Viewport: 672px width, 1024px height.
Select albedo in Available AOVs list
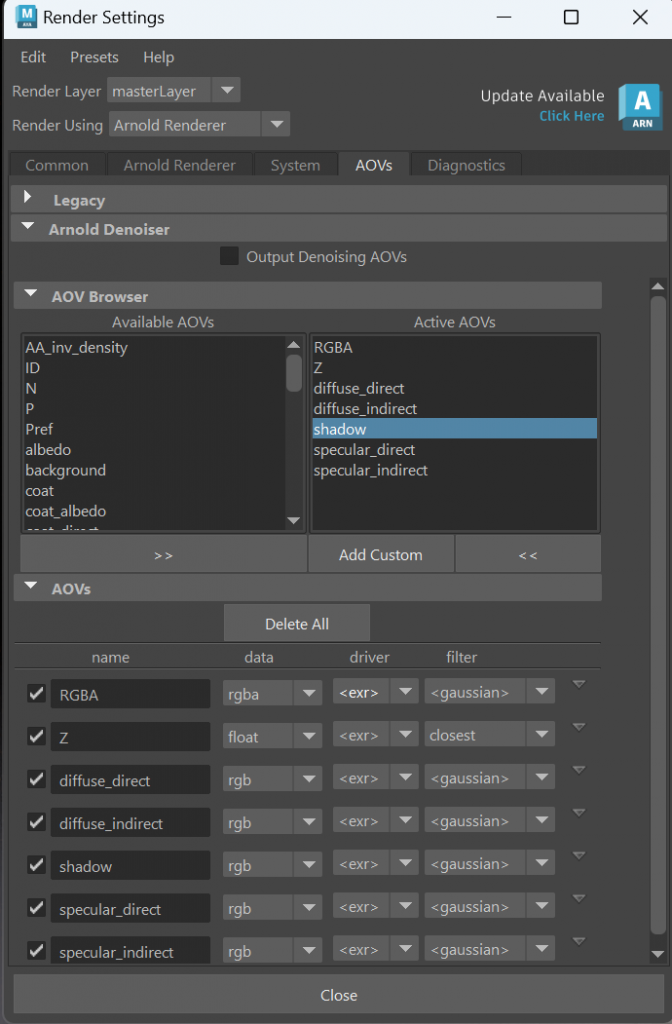154,449
